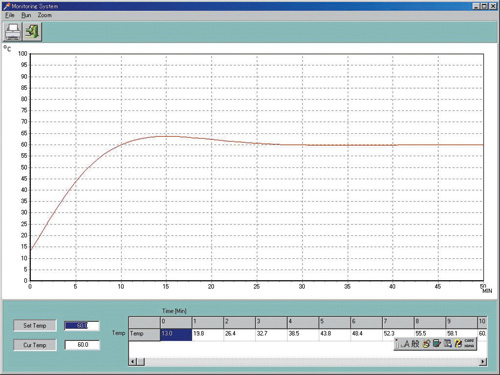Click the printer icon in the toolbar
This screenshot has width=500, height=375.
(x=12, y=32)
